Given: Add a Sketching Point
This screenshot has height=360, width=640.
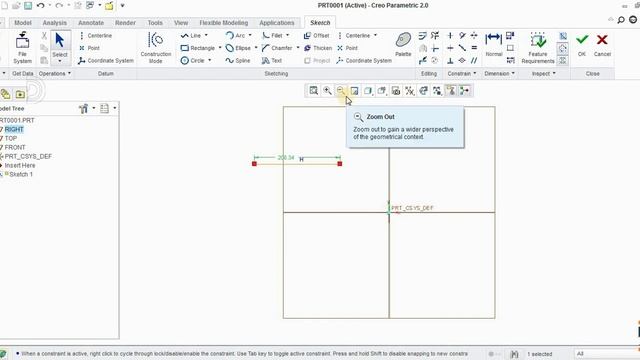Looking at the screenshot, I should [x=347, y=48].
